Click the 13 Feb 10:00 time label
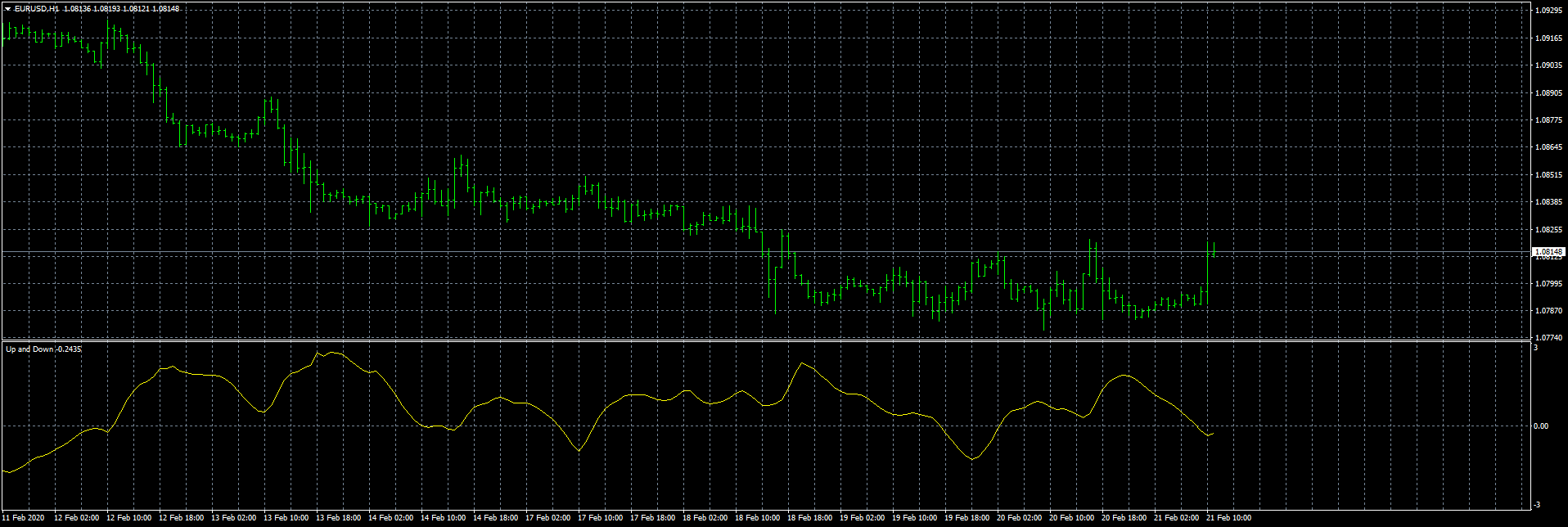 pos(286,518)
